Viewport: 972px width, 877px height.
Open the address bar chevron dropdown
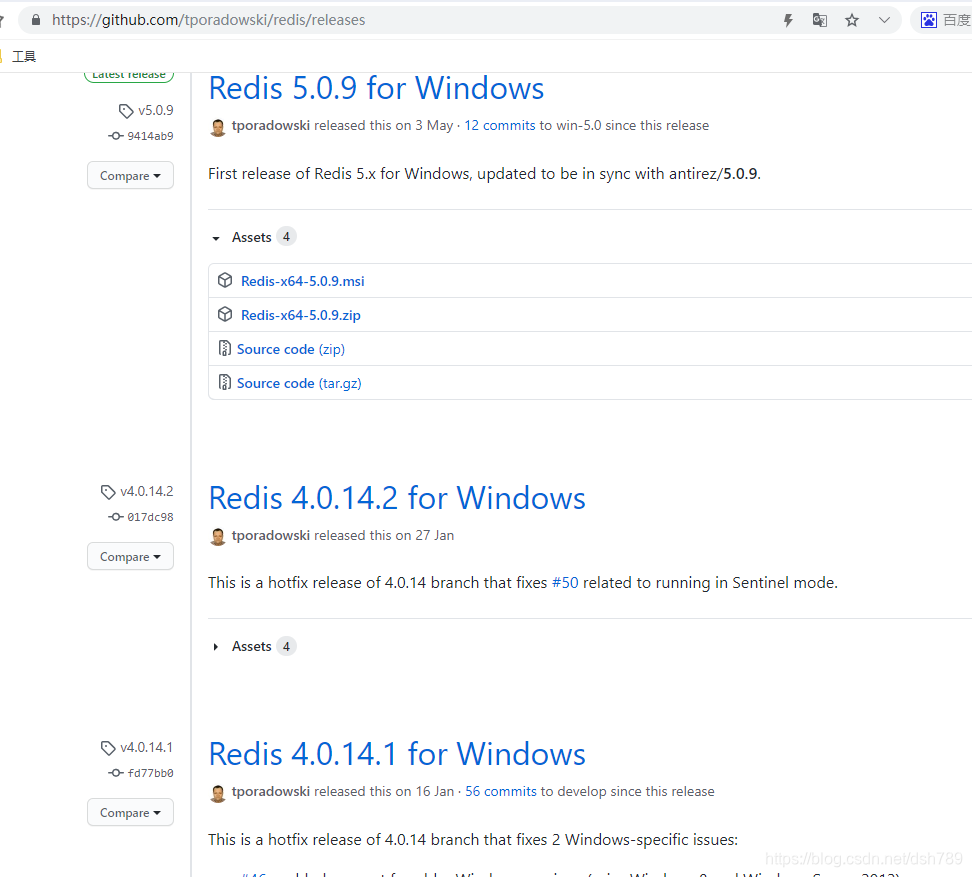click(x=884, y=20)
